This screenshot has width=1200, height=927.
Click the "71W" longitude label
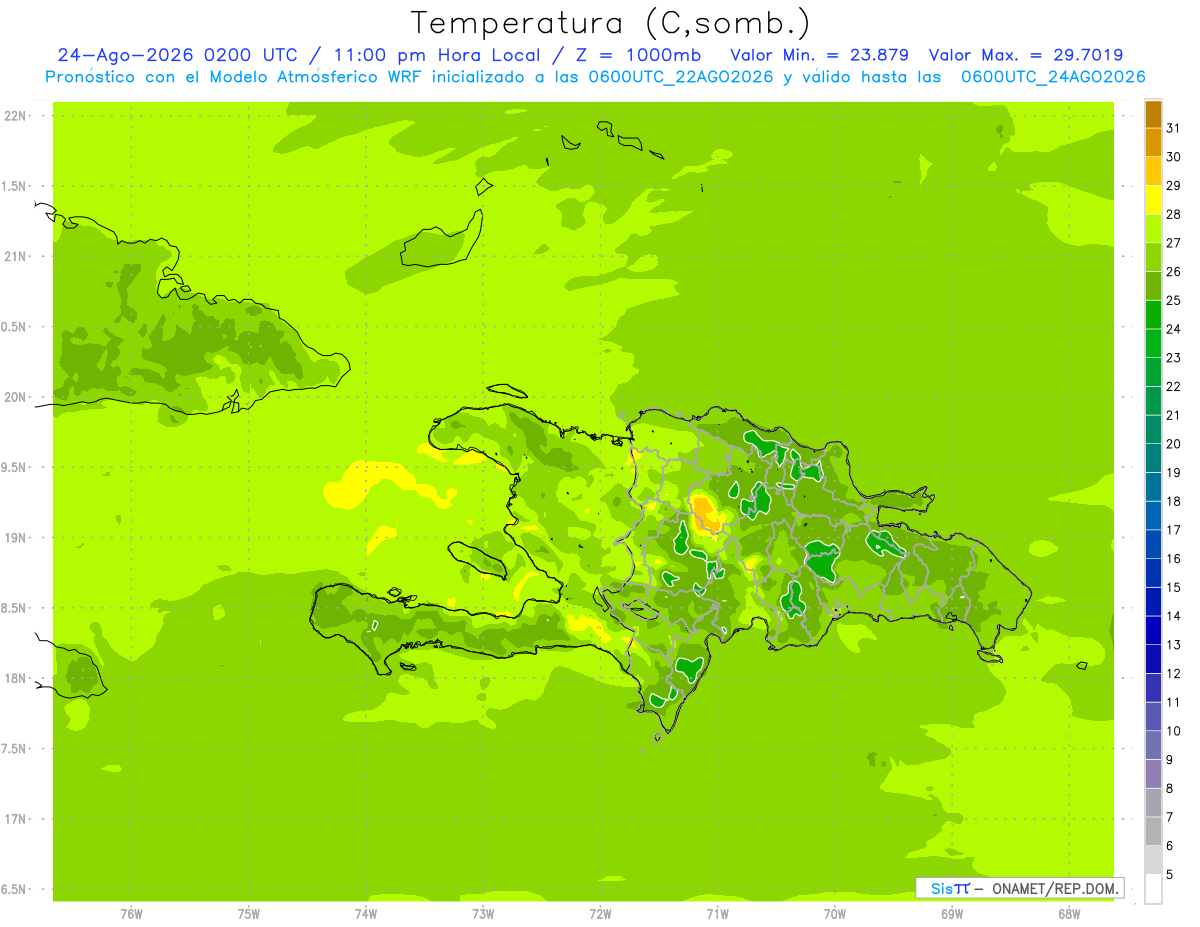pyautogui.click(x=717, y=914)
